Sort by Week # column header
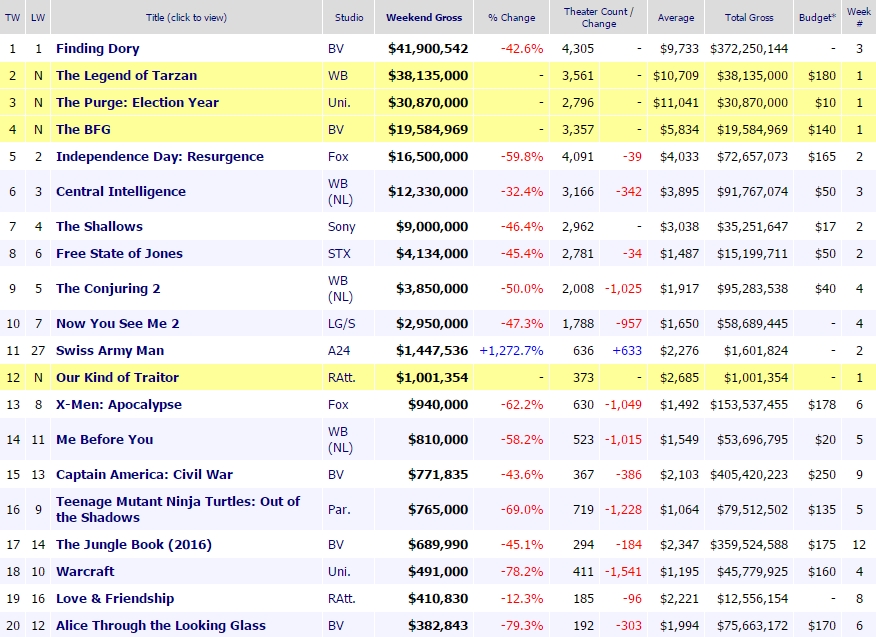This screenshot has height=637, width=876. pos(859,17)
